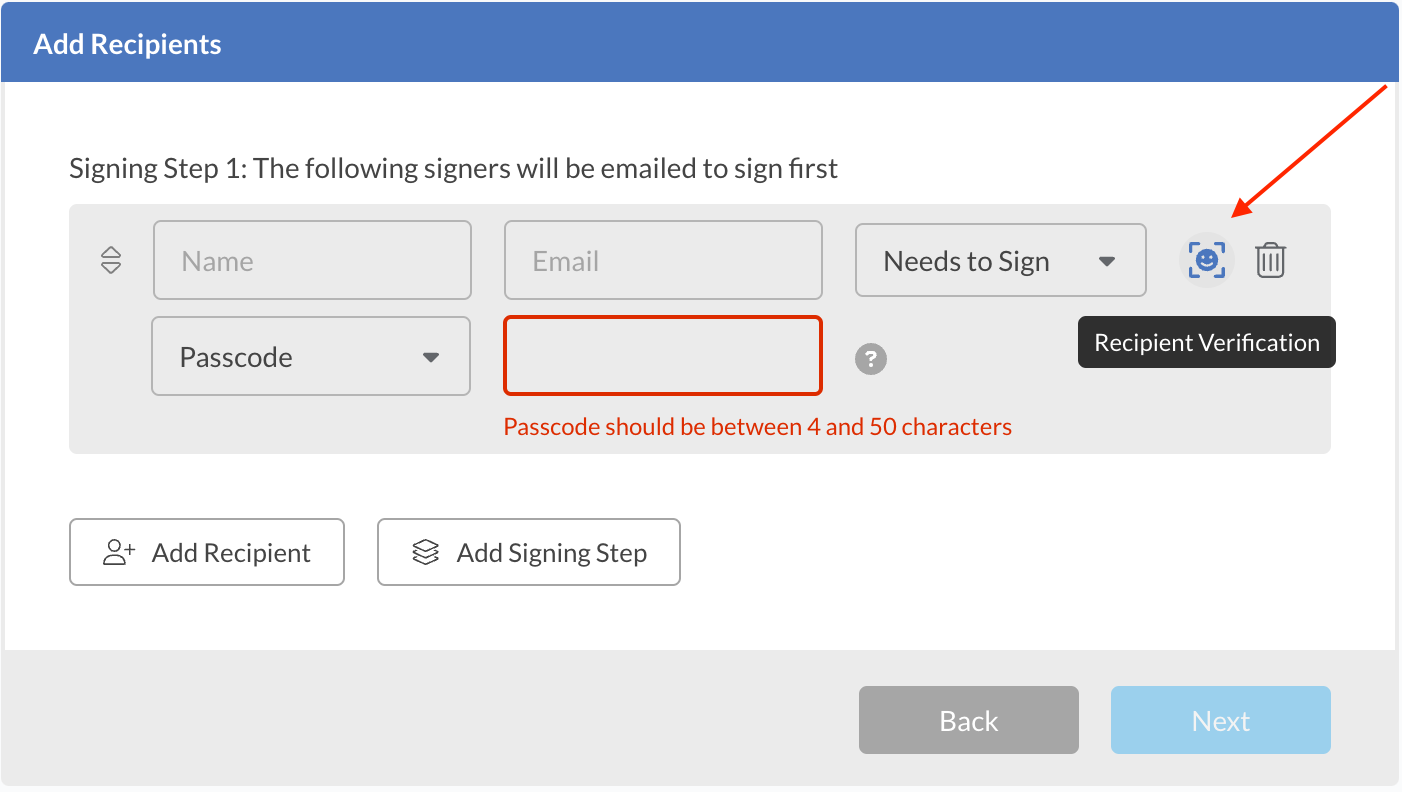Viewport: 1402px width, 792px height.
Task: Click the Recipient Verification face icon
Action: 1206,260
